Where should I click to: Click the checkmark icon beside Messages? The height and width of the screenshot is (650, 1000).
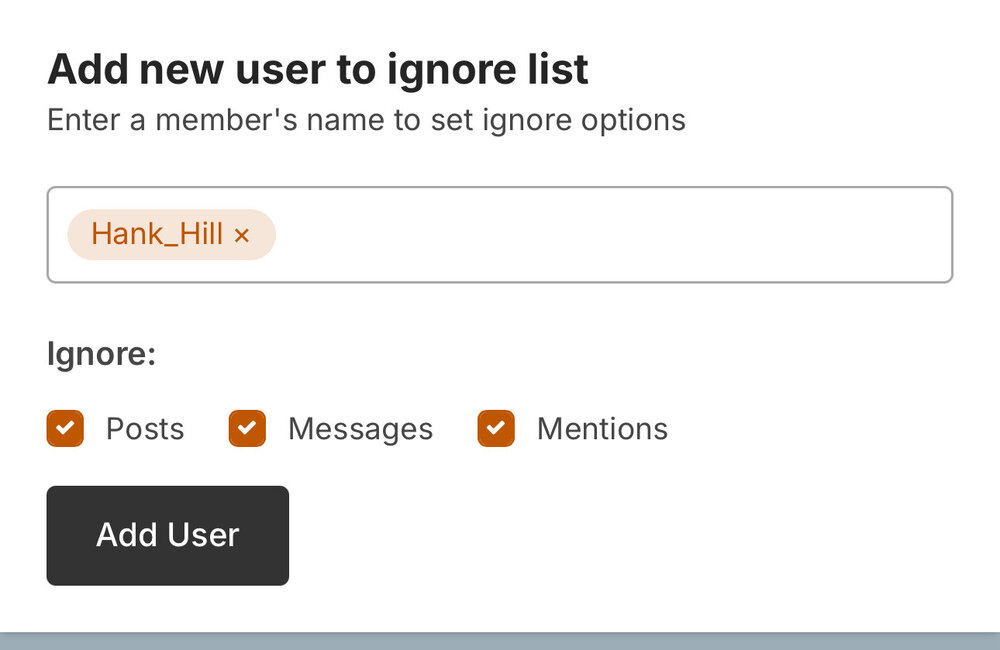[x=247, y=429]
